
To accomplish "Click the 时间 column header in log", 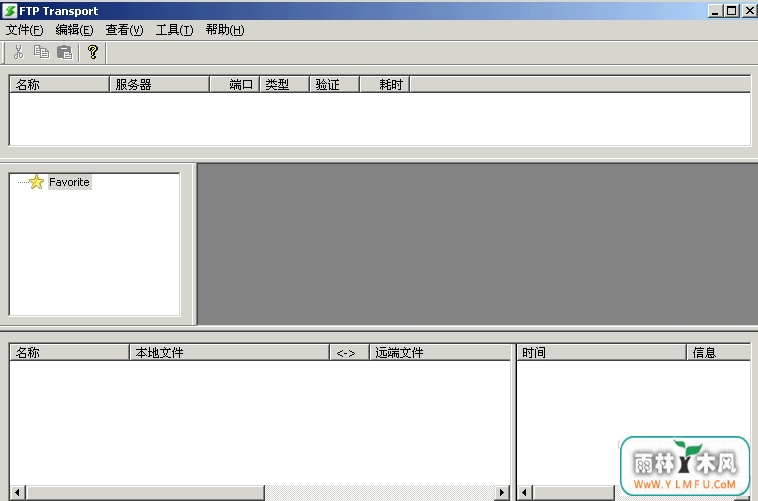I will [x=602, y=353].
